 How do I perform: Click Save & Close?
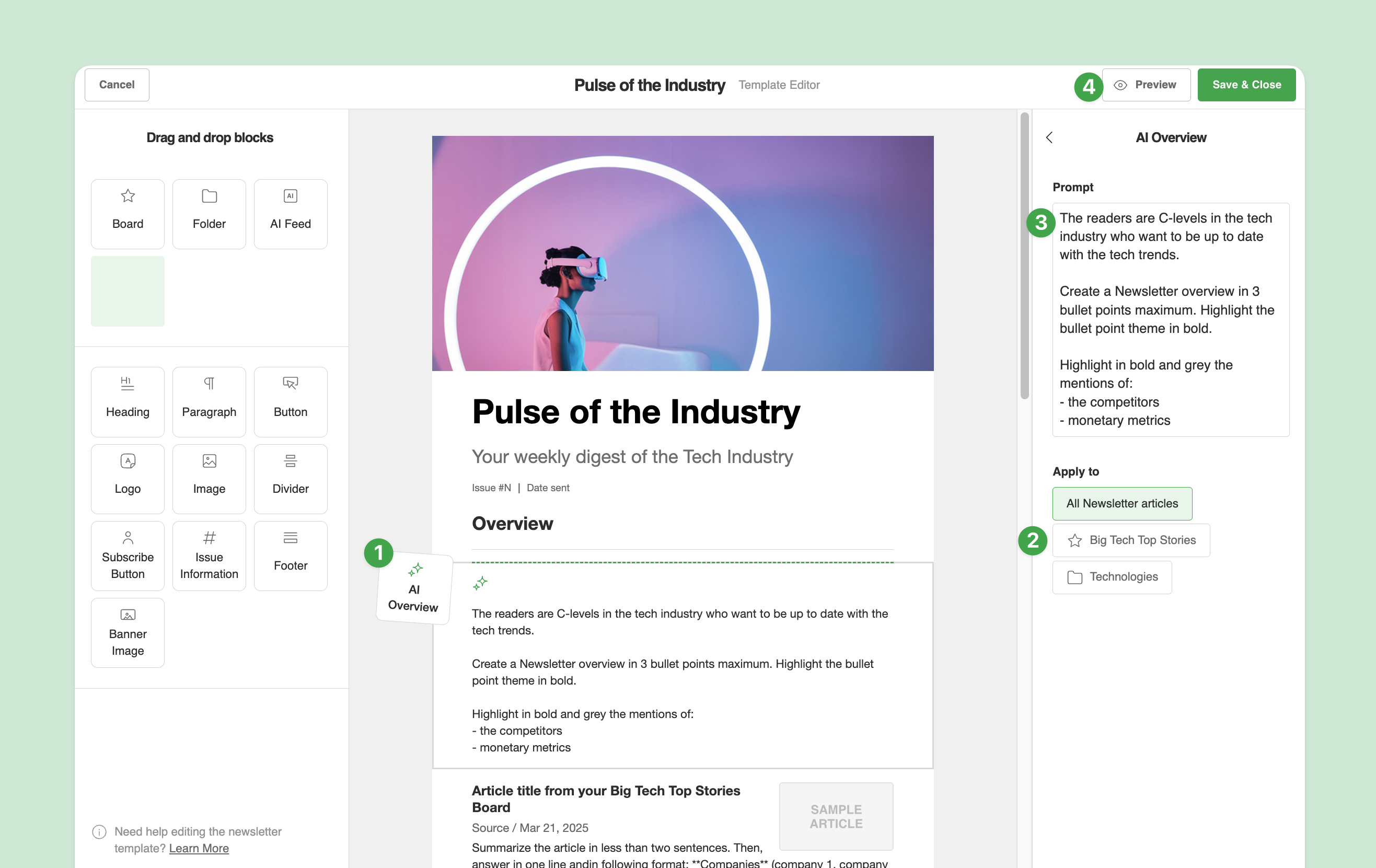pos(1246,85)
